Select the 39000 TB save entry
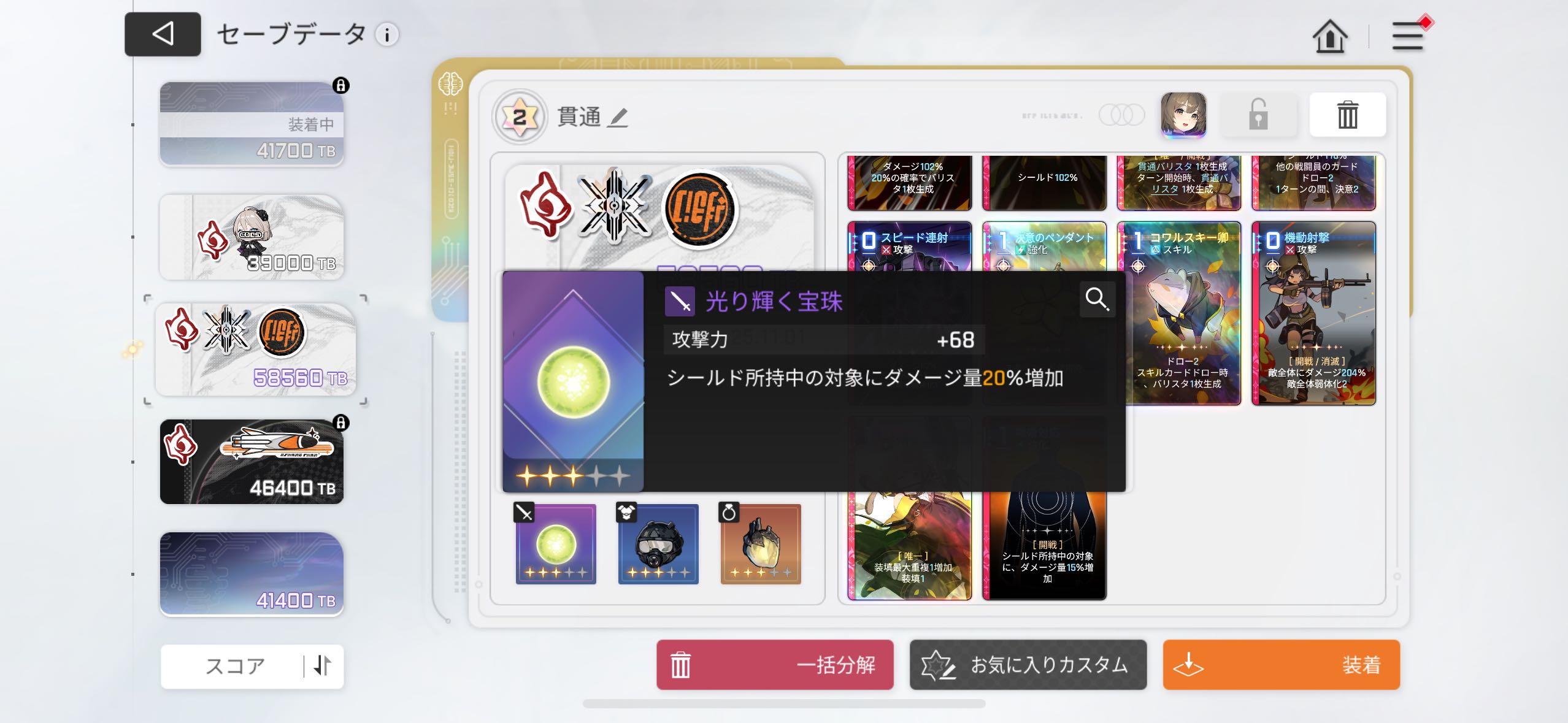 click(x=252, y=237)
